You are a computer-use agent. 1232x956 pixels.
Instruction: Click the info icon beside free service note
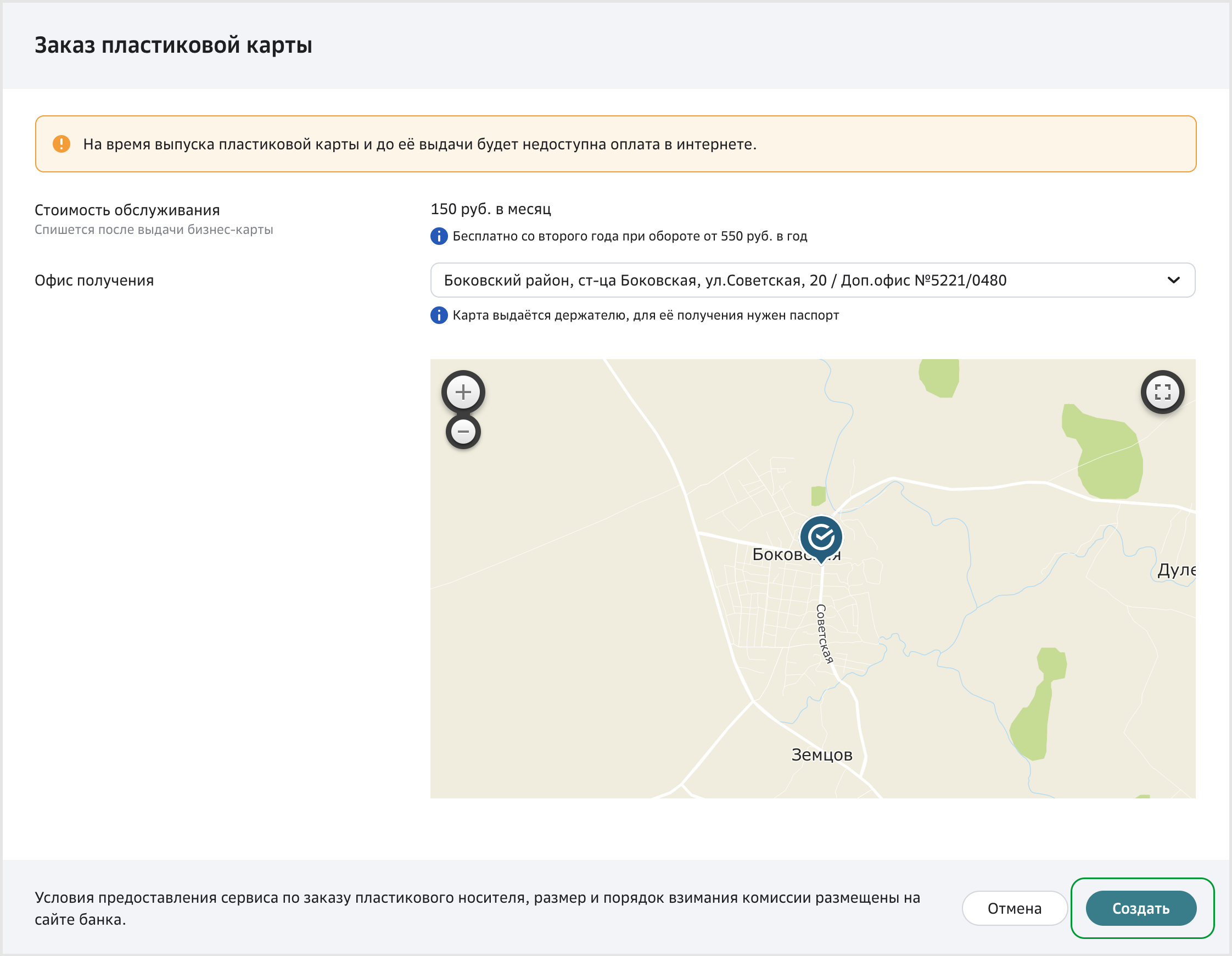tap(439, 236)
